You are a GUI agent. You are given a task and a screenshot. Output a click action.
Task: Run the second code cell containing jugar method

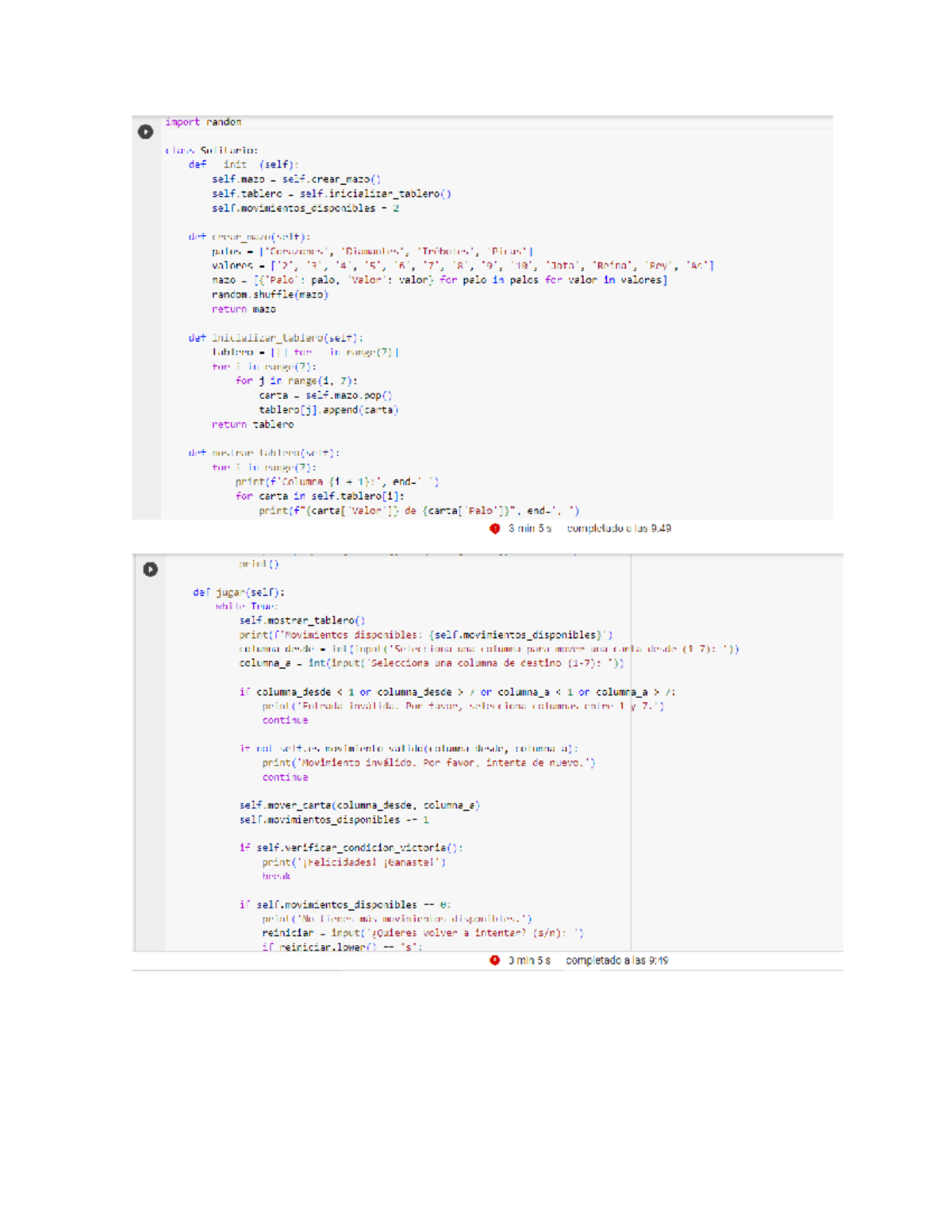[150, 569]
